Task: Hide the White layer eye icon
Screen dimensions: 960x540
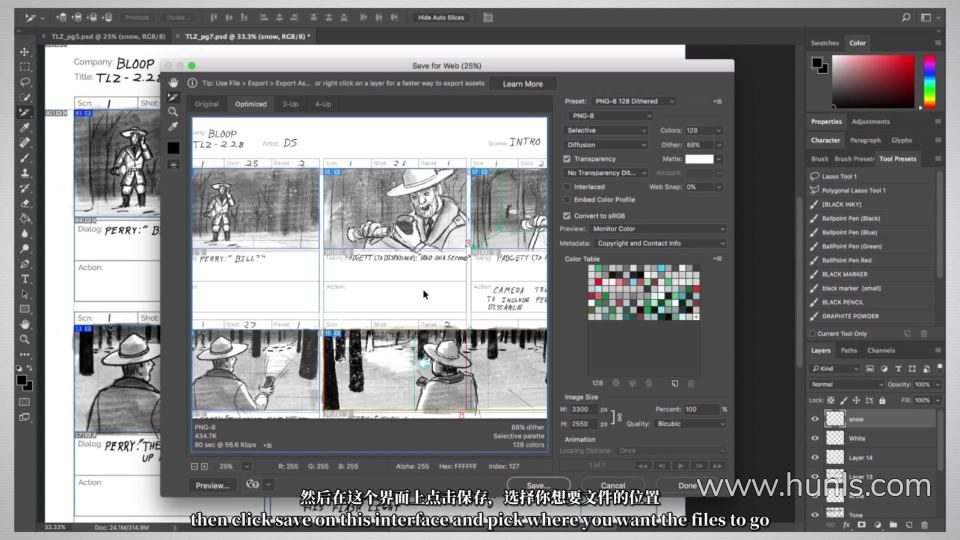Action: click(815, 438)
